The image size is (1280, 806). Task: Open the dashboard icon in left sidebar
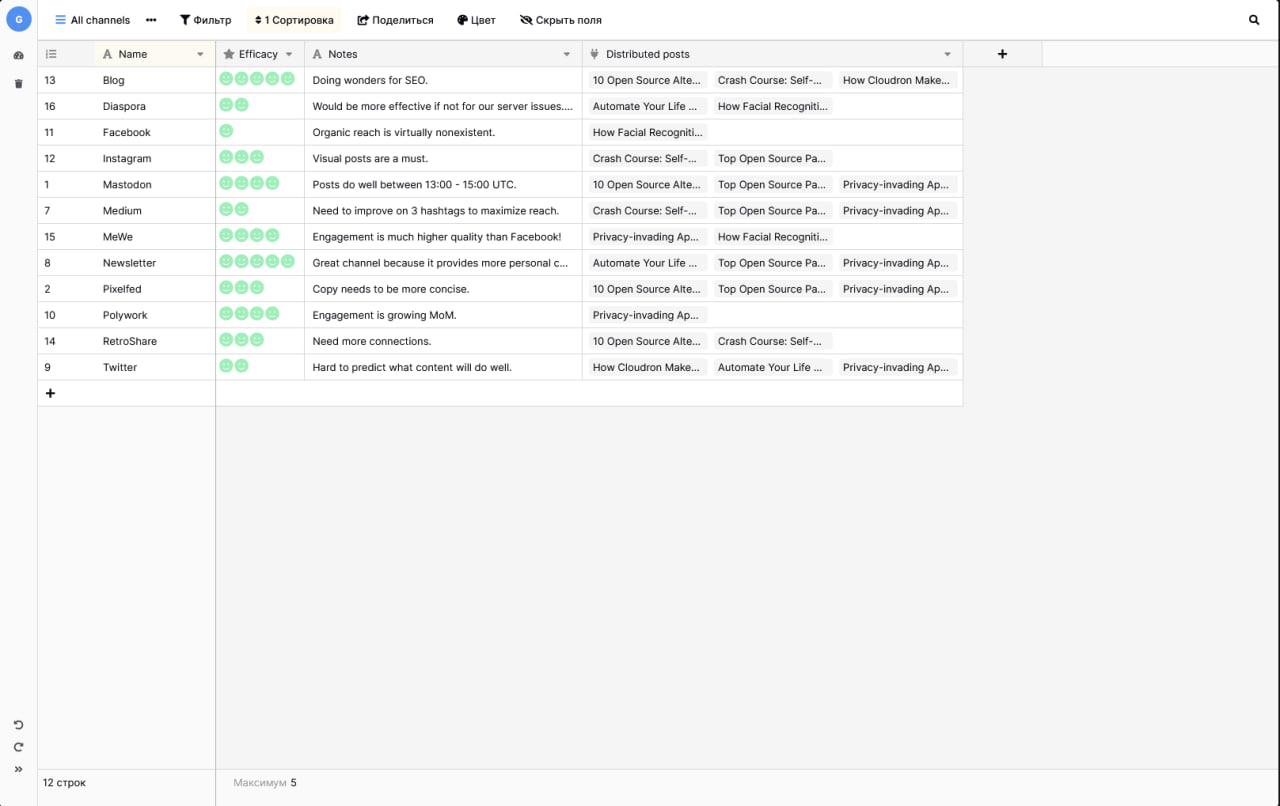click(x=18, y=56)
